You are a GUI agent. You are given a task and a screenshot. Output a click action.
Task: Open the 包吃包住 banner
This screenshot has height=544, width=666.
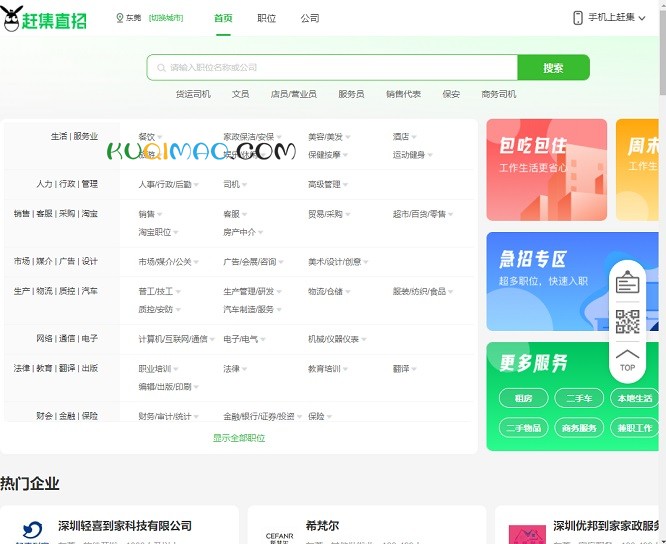pos(547,170)
